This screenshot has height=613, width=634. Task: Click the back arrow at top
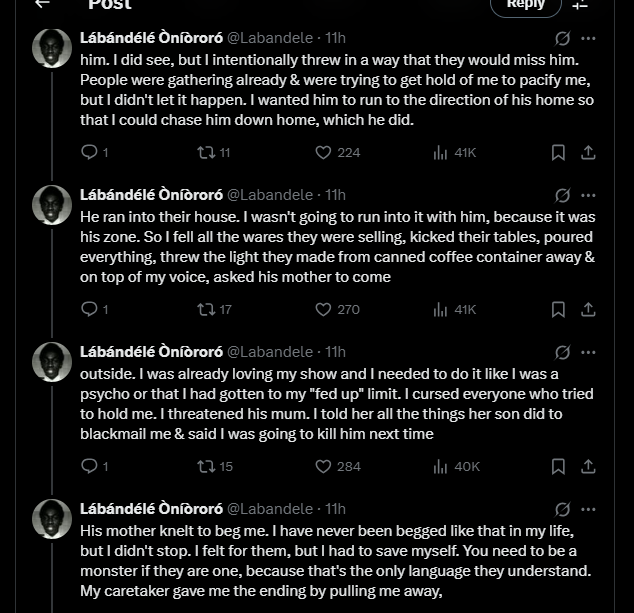pos(42,5)
